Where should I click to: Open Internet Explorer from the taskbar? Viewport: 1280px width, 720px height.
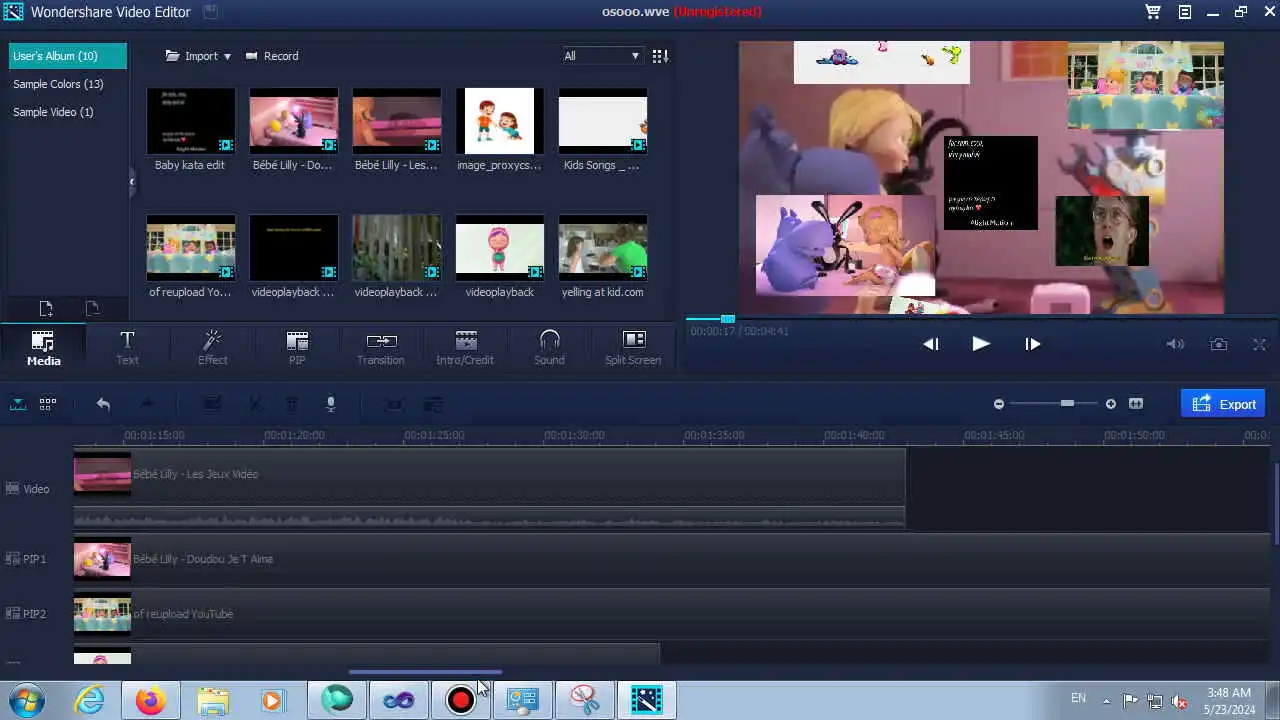pos(89,701)
